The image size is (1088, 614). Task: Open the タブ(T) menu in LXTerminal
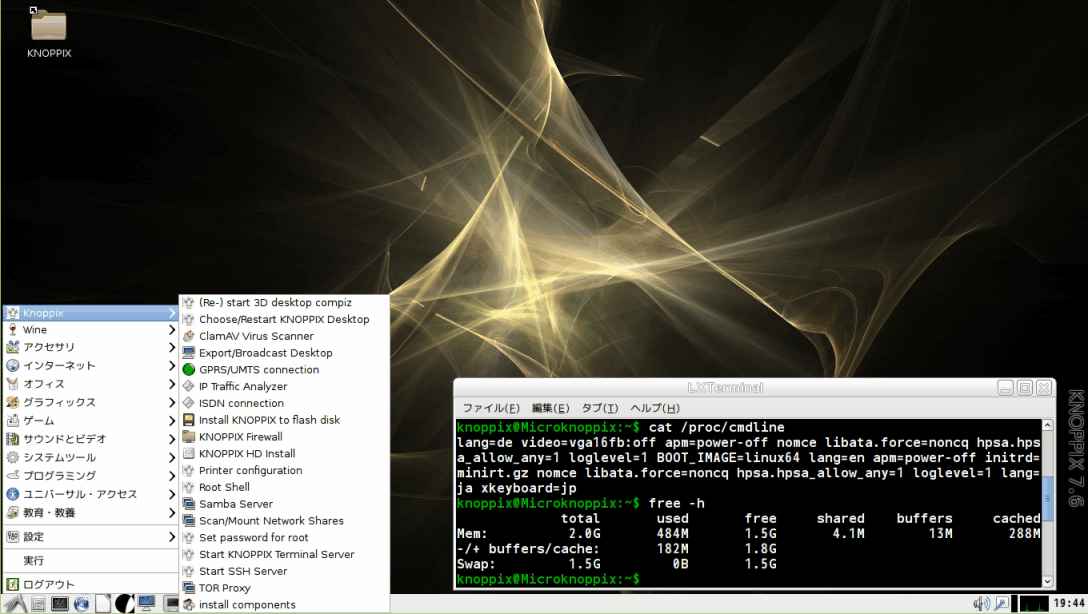click(600, 408)
